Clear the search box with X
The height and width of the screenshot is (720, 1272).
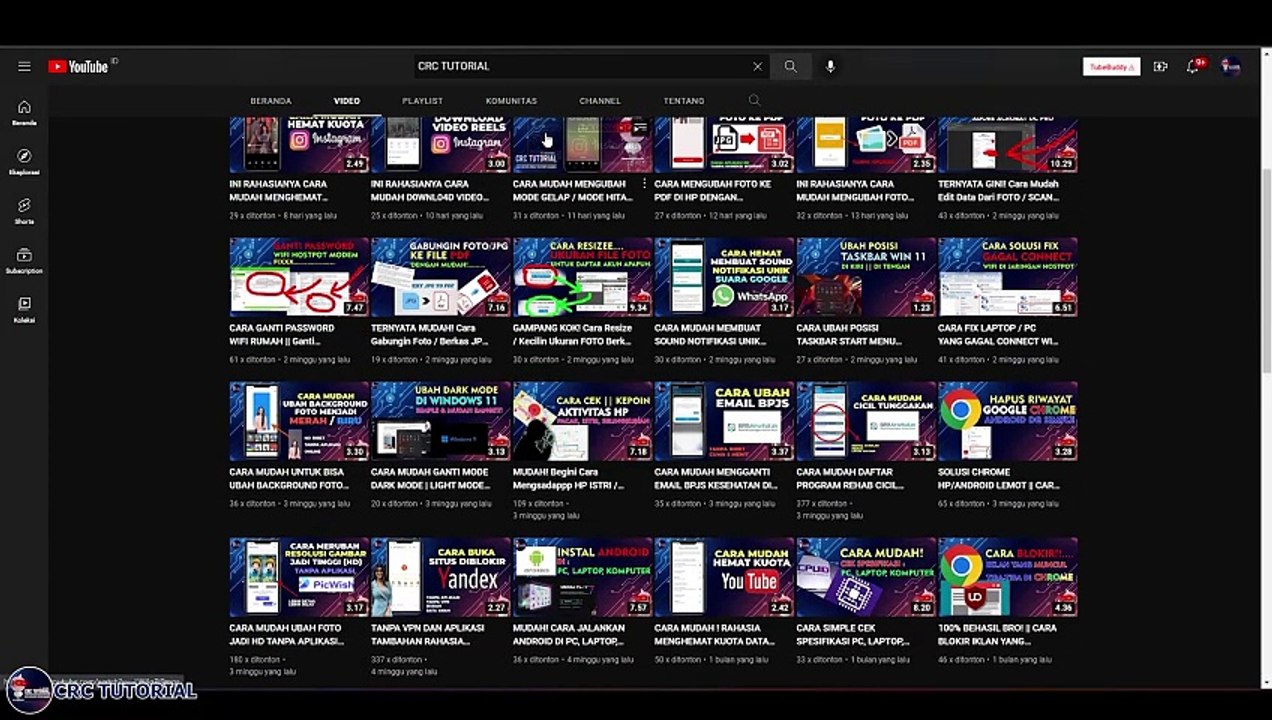[757, 67]
